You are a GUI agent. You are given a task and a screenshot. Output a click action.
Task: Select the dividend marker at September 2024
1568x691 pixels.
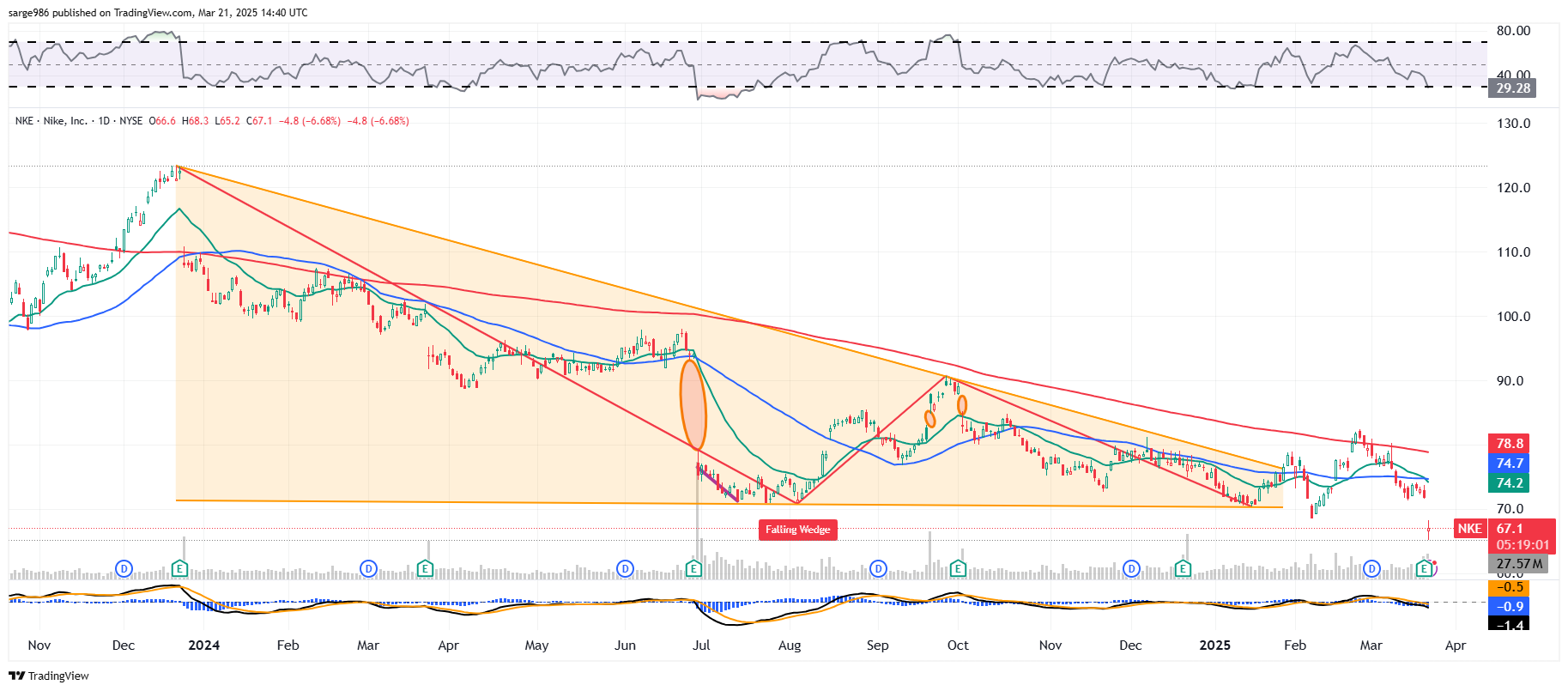pos(878,568)
